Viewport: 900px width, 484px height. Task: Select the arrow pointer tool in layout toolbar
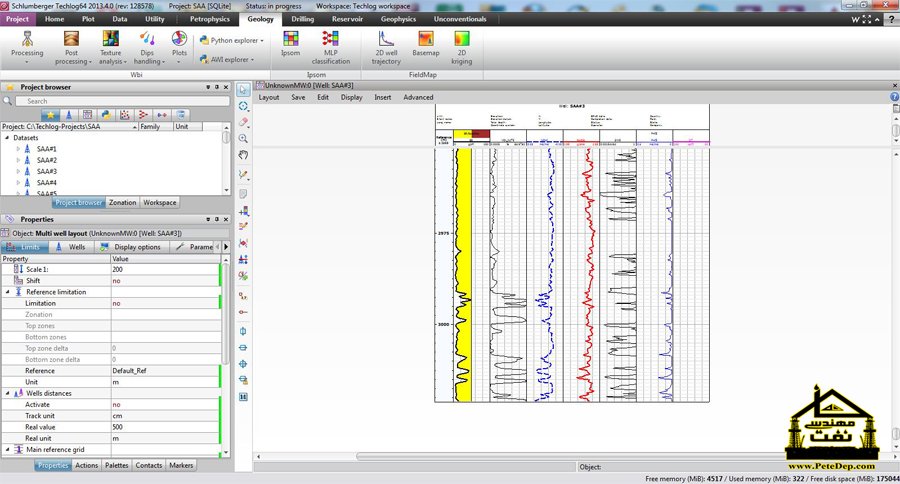point(243,90)
